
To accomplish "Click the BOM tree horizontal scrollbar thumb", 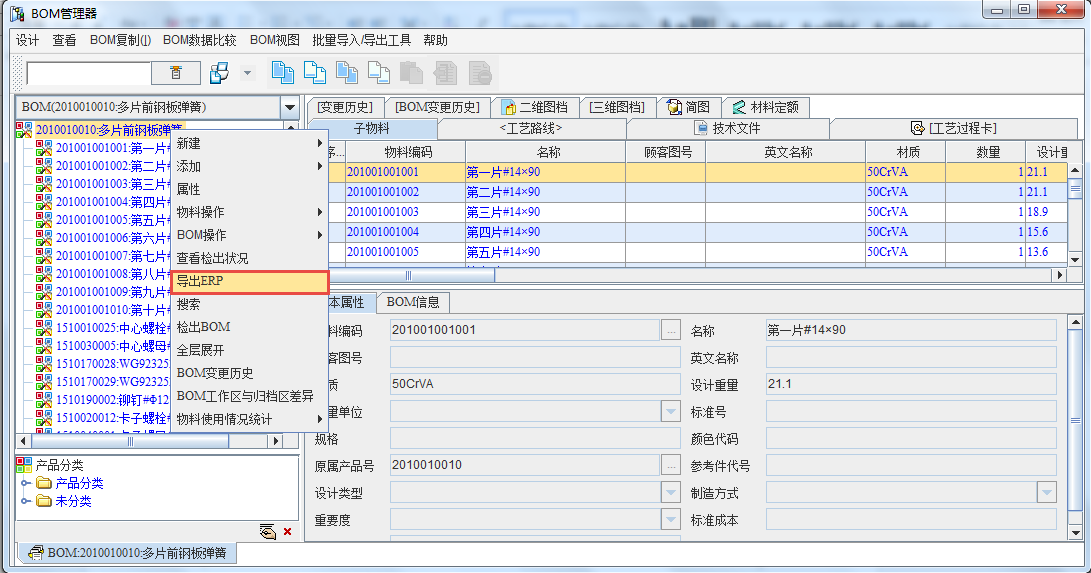I will point(130,441).
